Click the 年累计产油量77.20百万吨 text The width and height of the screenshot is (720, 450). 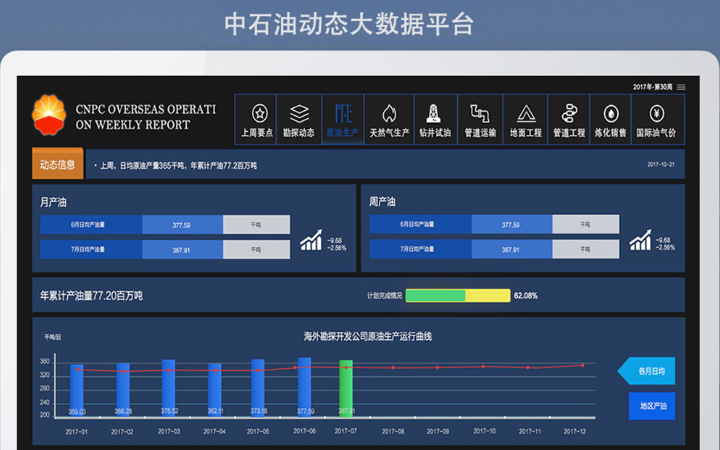point(91,296)
